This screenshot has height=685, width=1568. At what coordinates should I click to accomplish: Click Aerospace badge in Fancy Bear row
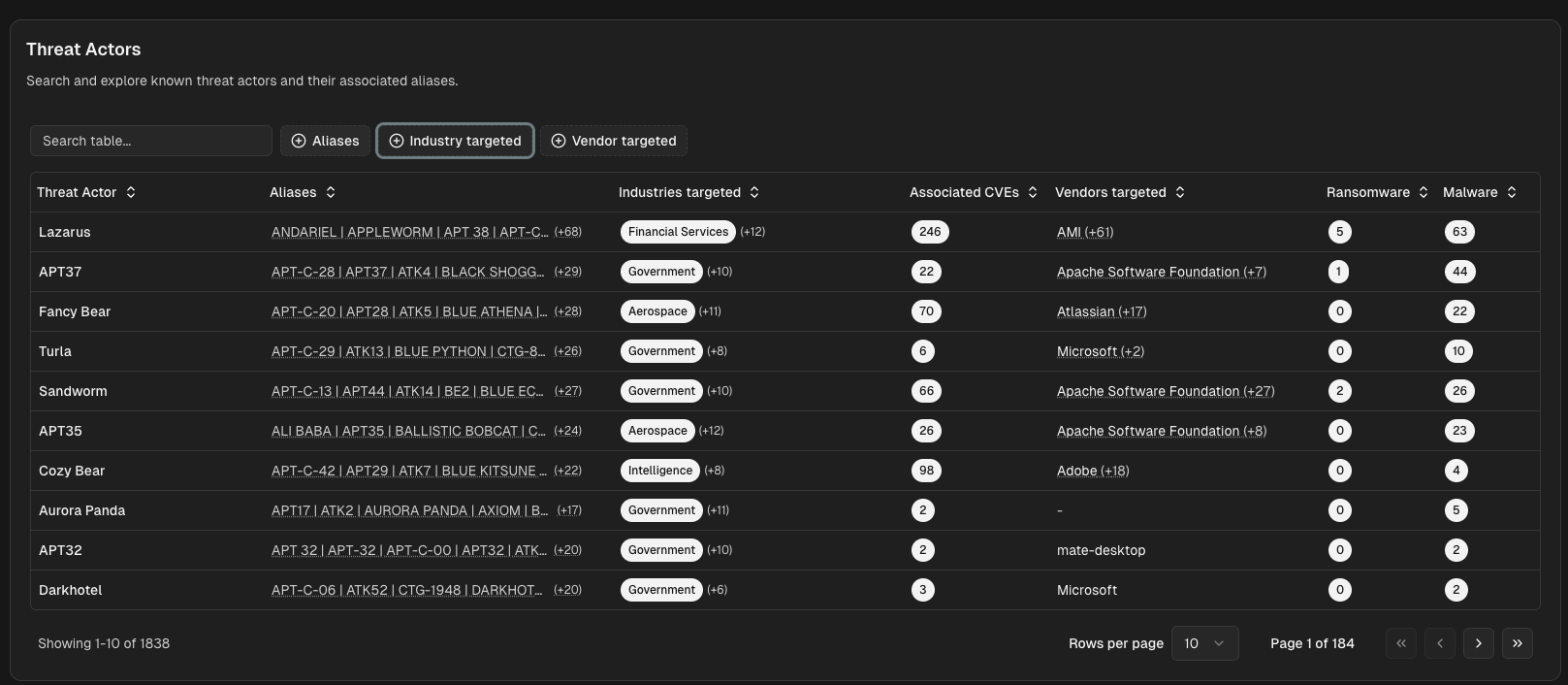coord(657,311)
